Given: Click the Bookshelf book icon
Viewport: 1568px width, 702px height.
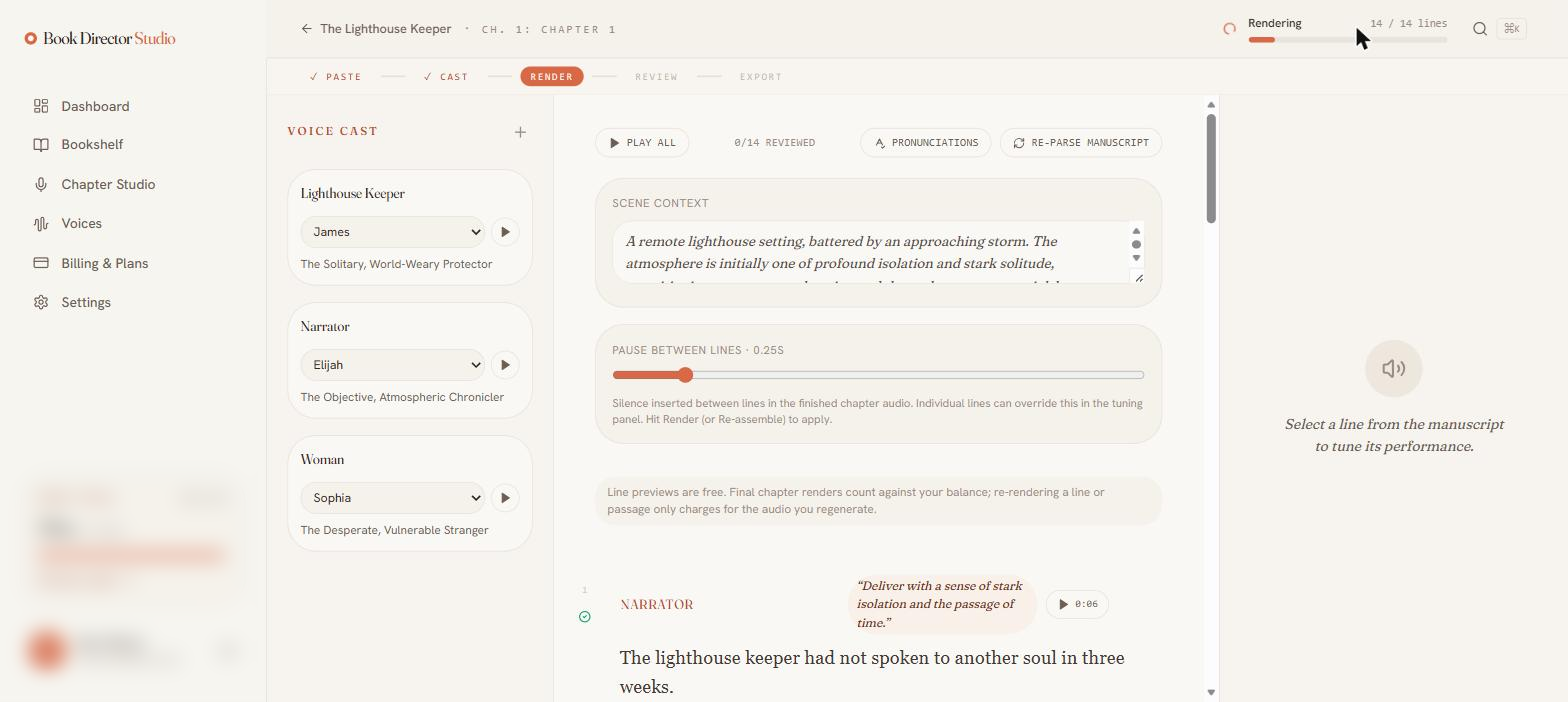Looking at the screenshot, I should [41, 144].
